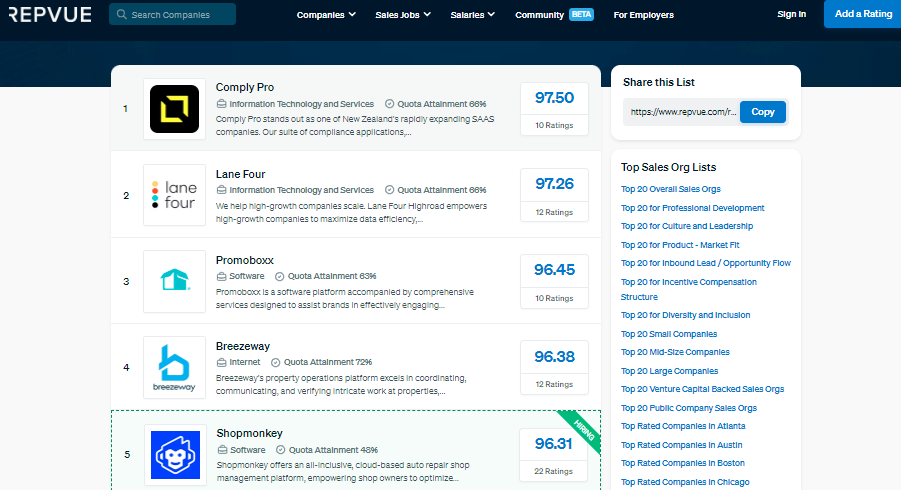Click the Add a Rating button
901x490 pixels.
tap(863, 14)
